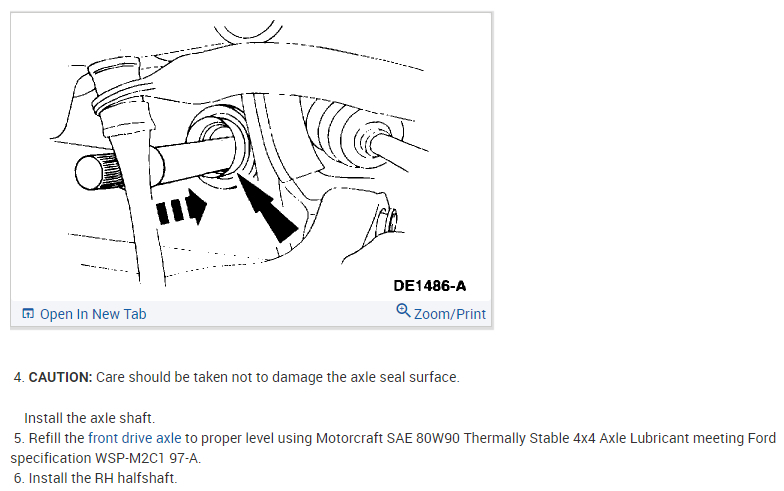
Task: Click the 'Install the axle shaft.' line
Action: [x=90, y=418]
